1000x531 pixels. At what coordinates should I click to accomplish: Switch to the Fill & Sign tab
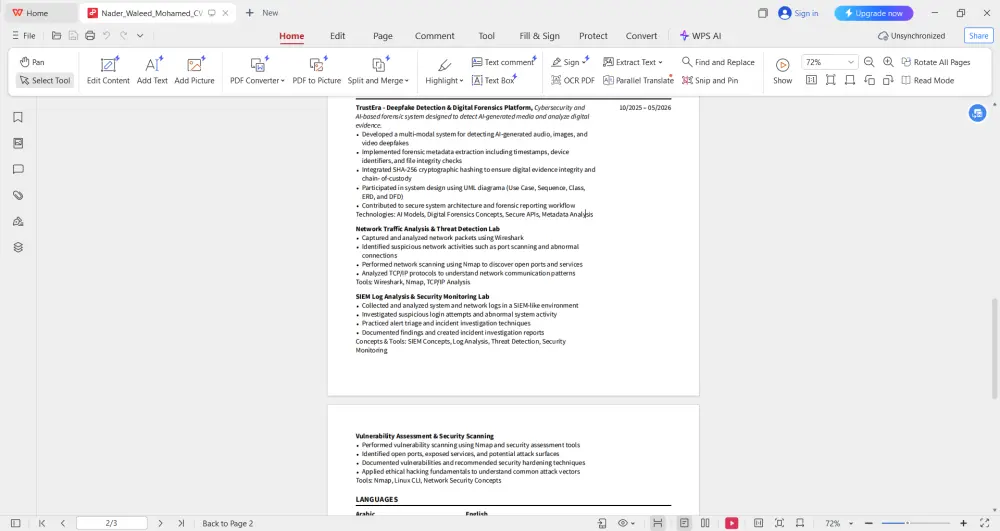[x=539, y=36]
